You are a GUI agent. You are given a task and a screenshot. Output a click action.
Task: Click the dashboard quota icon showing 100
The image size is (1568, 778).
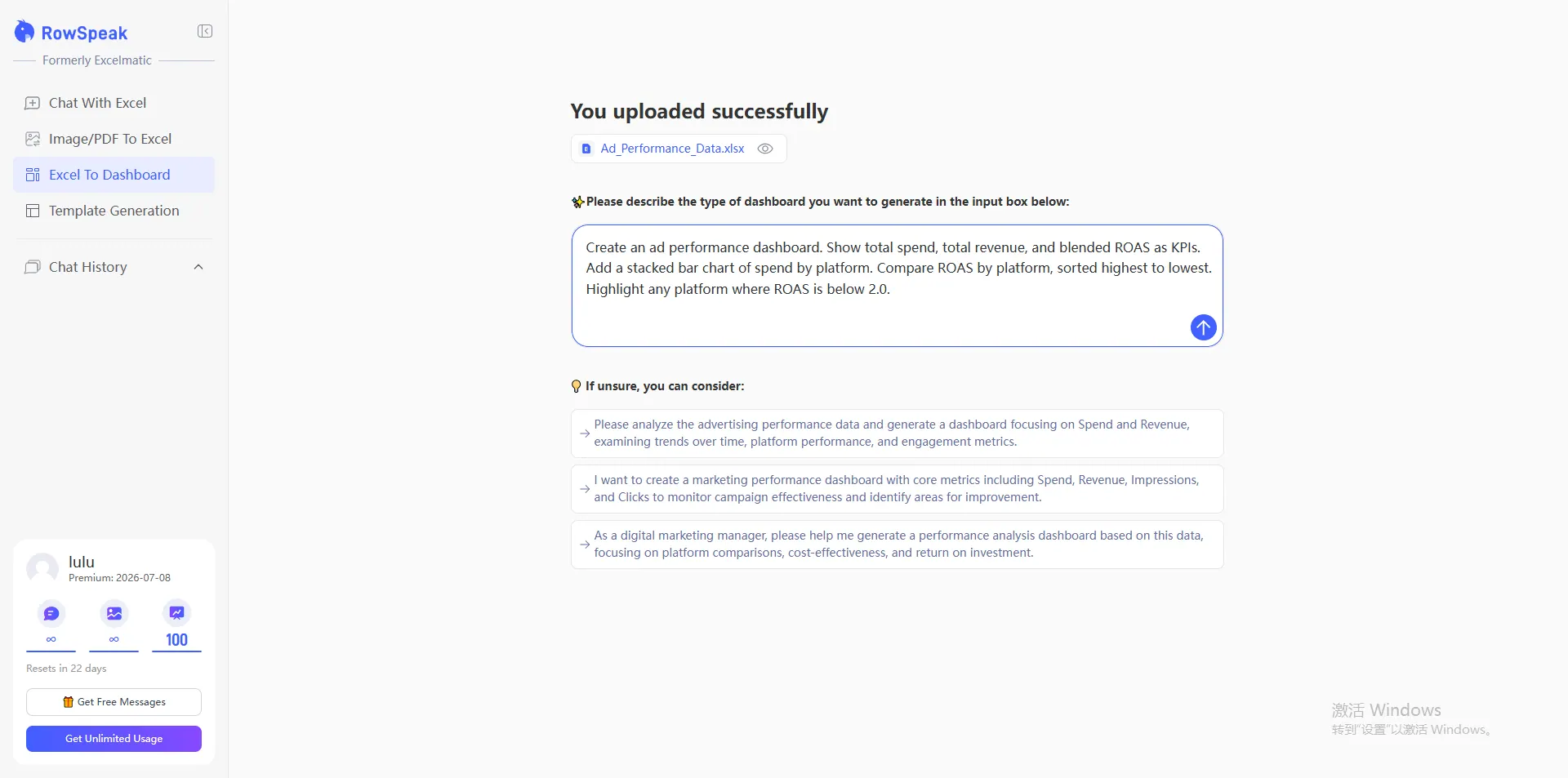coord(176,613)
